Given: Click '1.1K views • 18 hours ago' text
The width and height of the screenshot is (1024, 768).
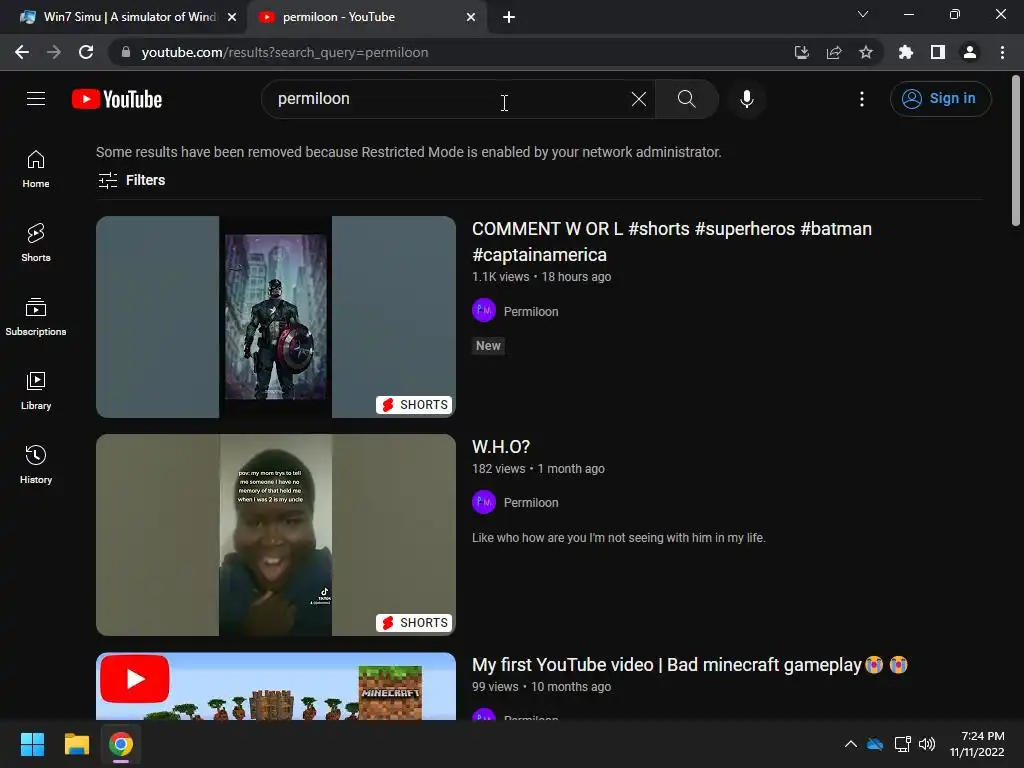Looking at the screenshot, I should (x=541, y=277).
